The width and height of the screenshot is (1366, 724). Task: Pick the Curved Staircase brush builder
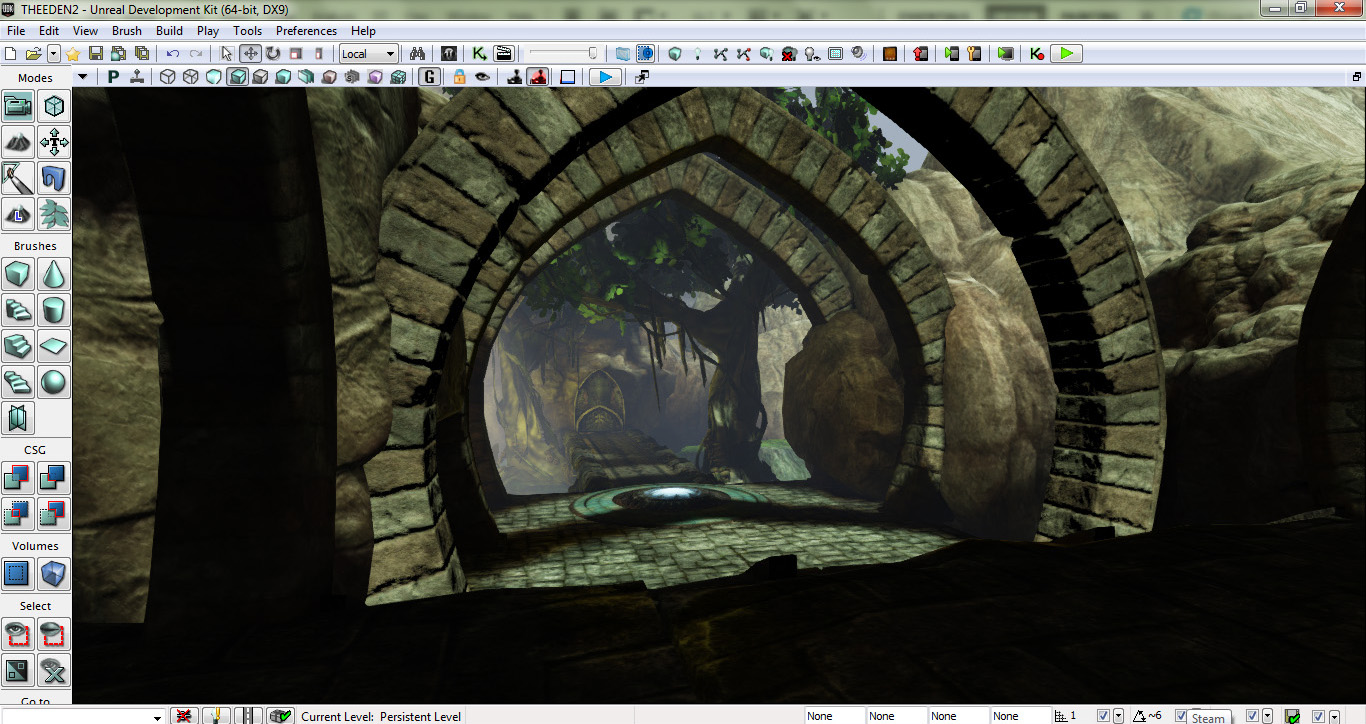(x=18, y=310)
